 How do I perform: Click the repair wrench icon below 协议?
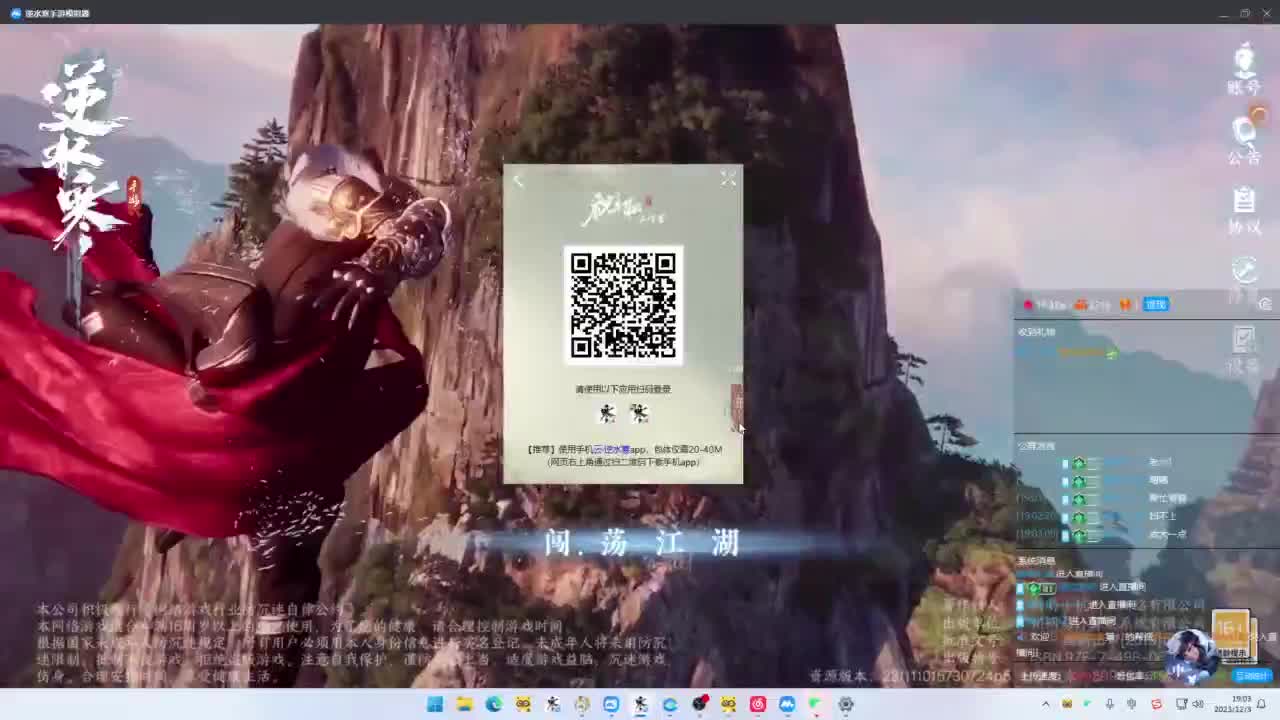click(1244, 272)
